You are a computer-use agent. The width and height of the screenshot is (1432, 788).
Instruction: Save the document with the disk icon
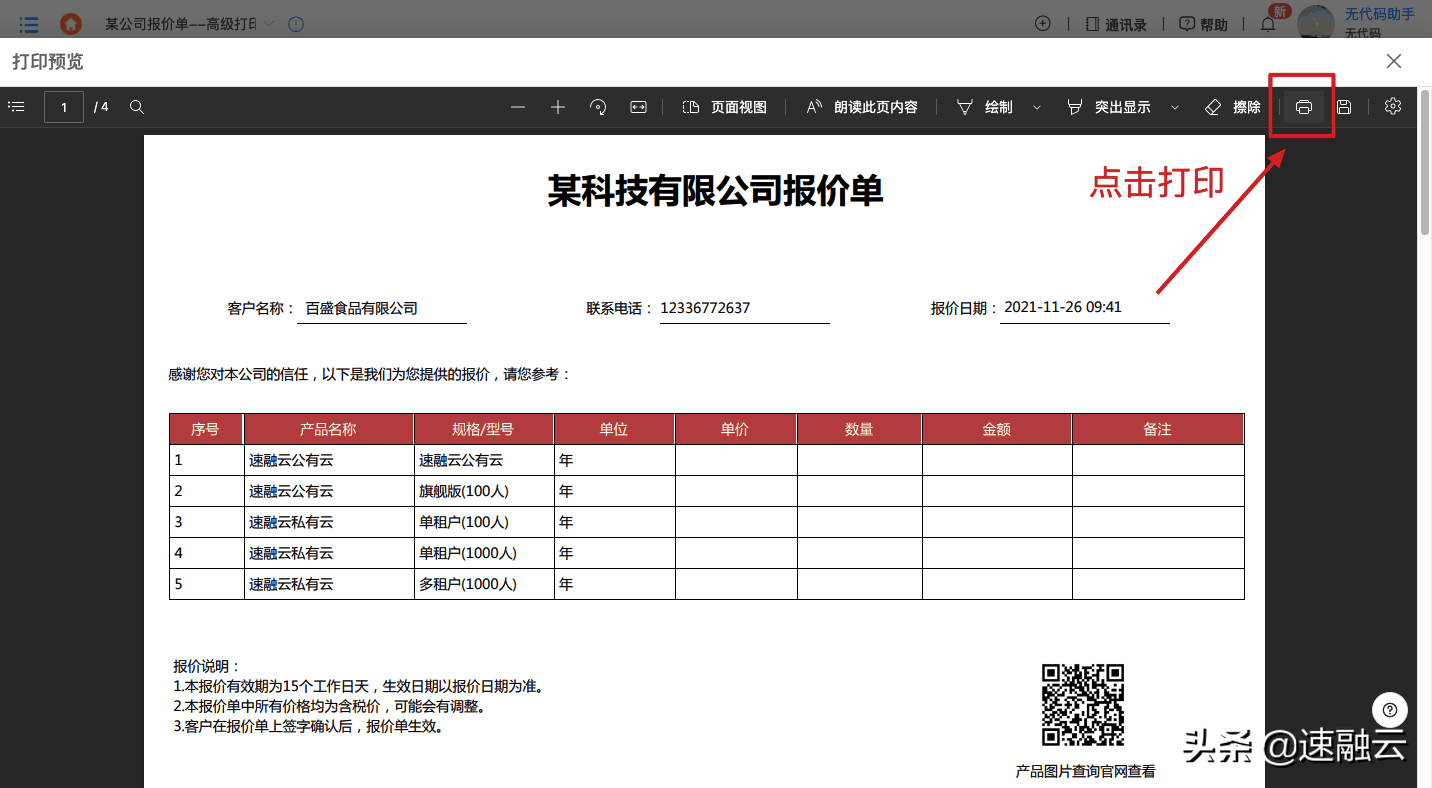[x=1344, y=107]
